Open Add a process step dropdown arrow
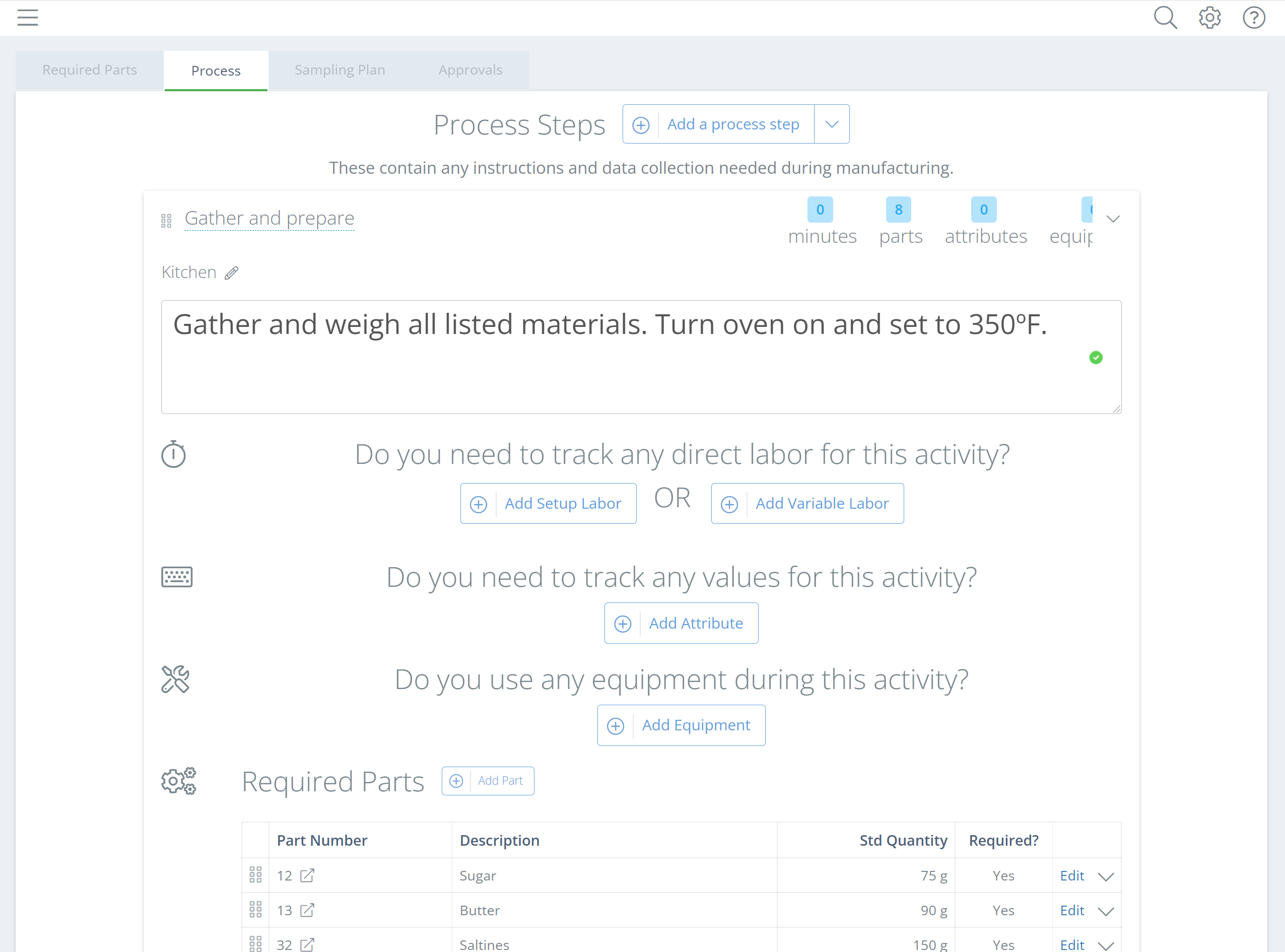 832,124
